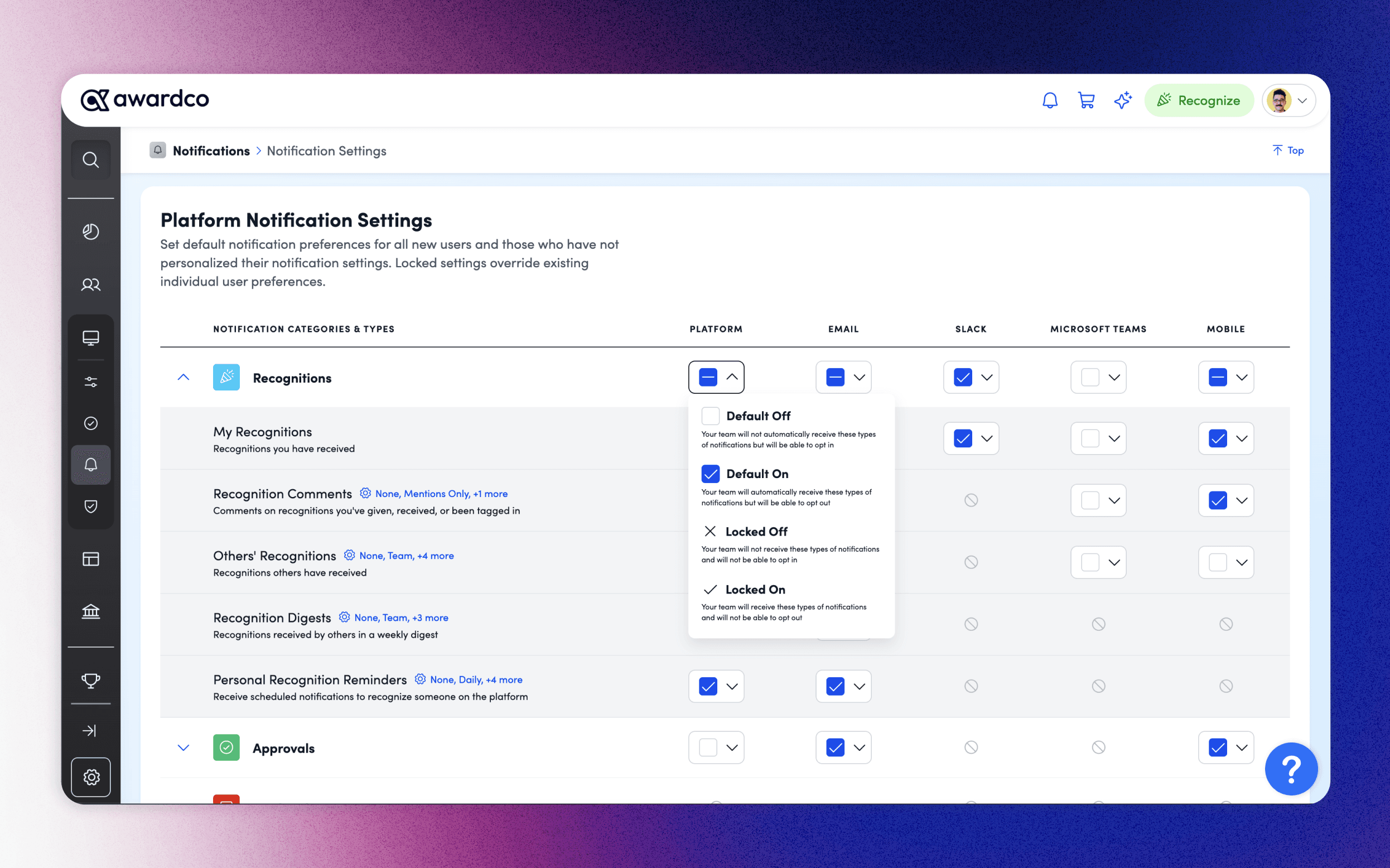This screenshot has width=1390, height=868.
Task: Open the bank building sidebar icon
Action: coord(91,611)
